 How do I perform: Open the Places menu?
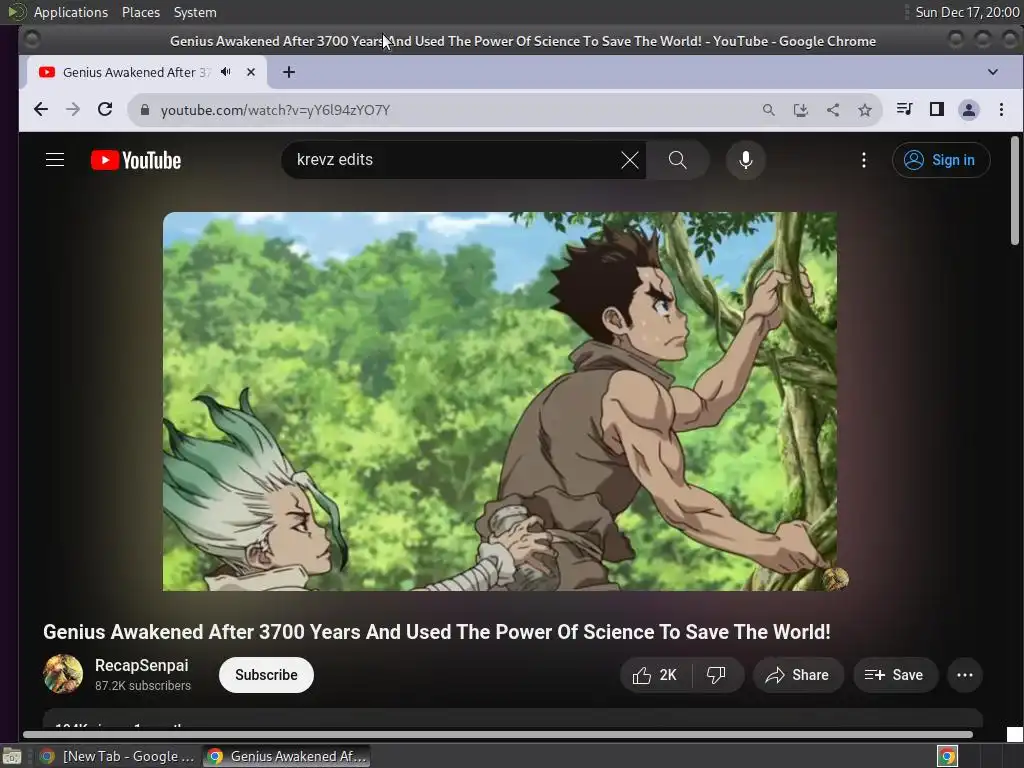coord(140,12)
